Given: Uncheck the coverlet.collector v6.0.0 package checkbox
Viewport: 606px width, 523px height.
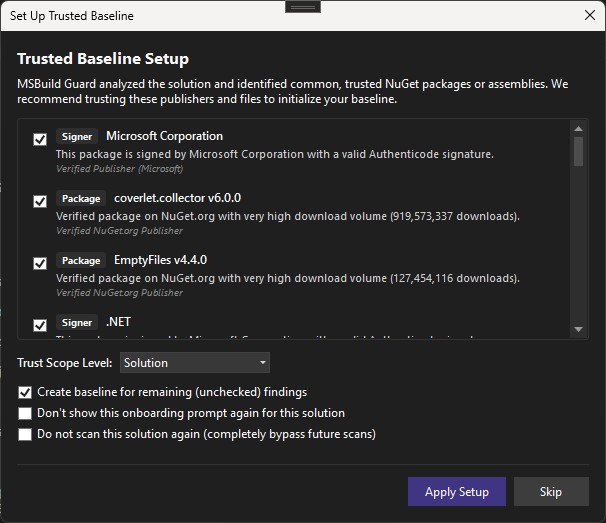Looking at the screenshot, I should point(40,201).
